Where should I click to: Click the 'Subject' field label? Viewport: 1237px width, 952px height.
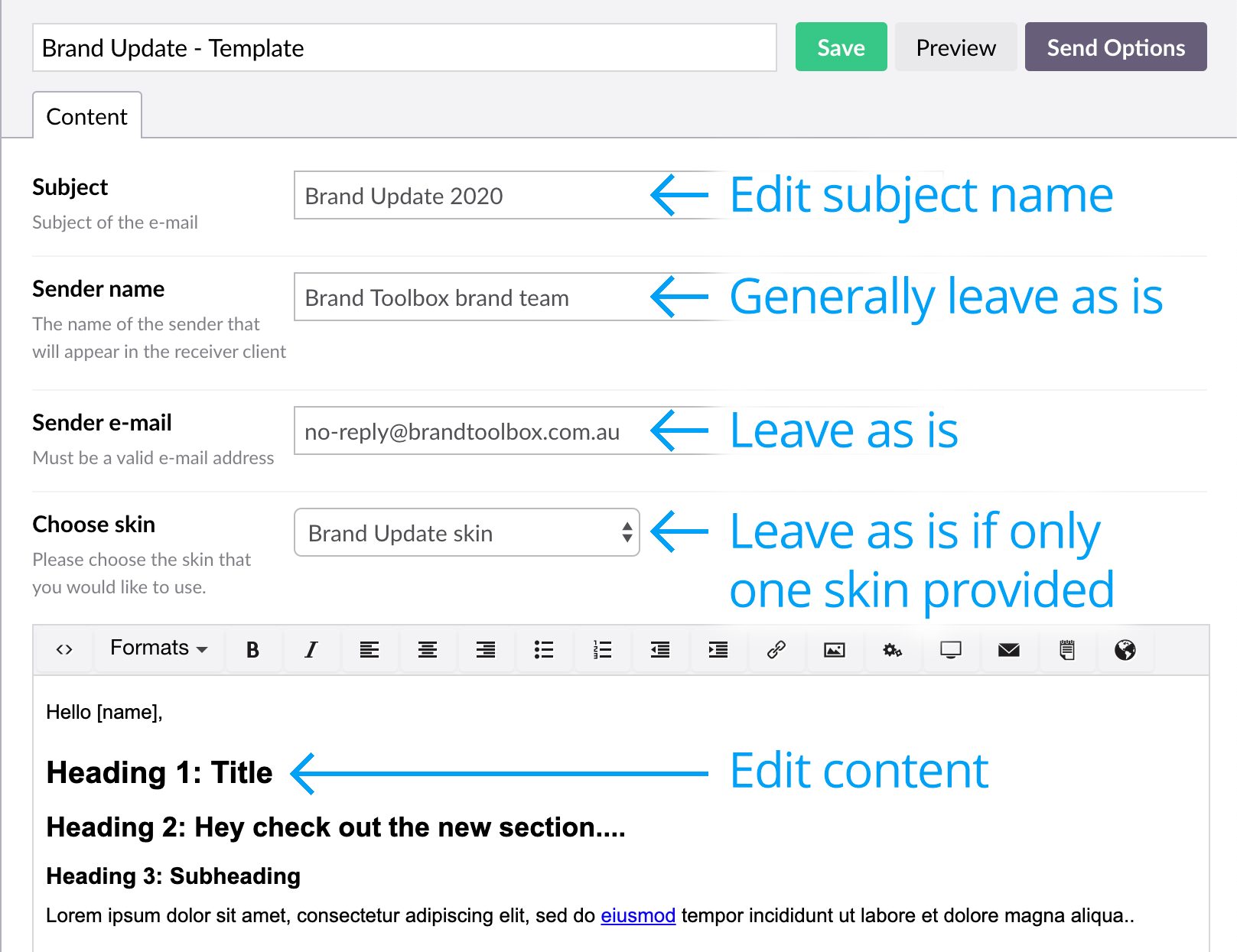click(x=70, y=187)
